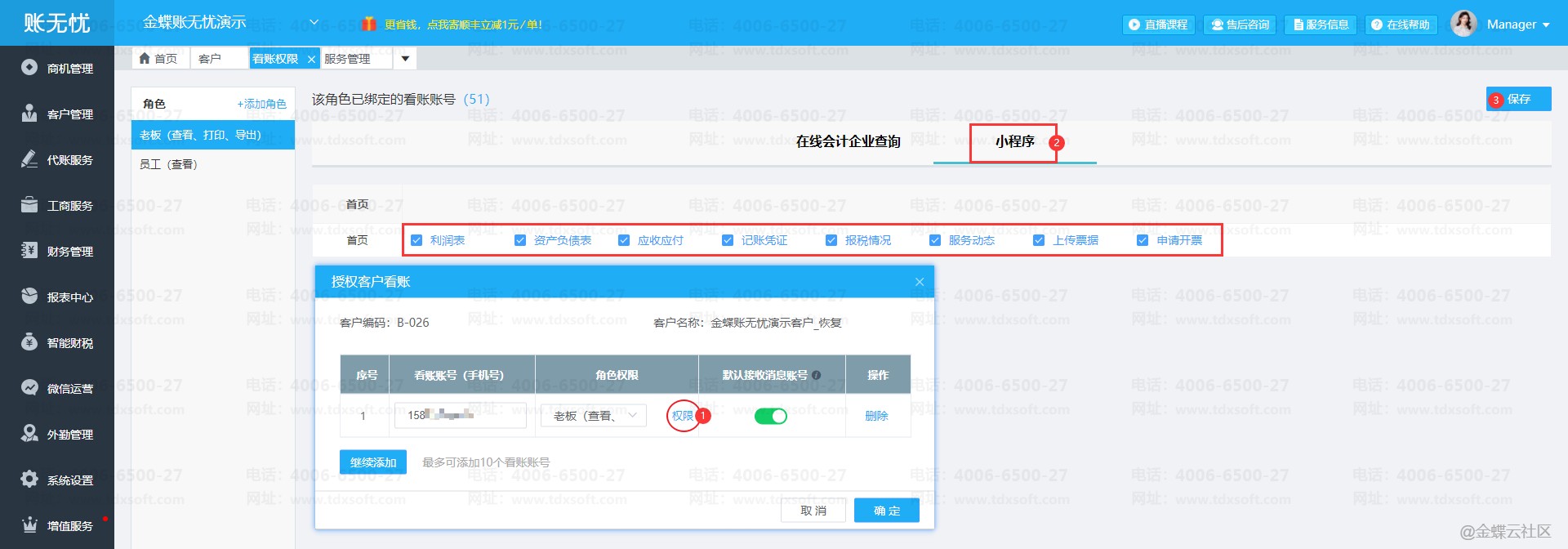Image resolution: width=1568 pixels, height=549 pixels.
Task: Turn off the default message account switch
Action: (x=770, y=417)
